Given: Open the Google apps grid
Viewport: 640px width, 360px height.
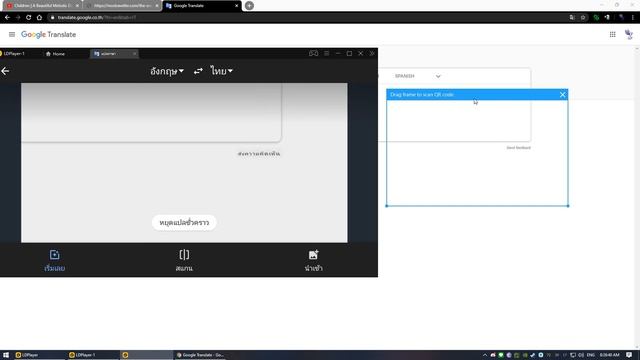Looking at the screenshot, I should (x=612, y=35).
